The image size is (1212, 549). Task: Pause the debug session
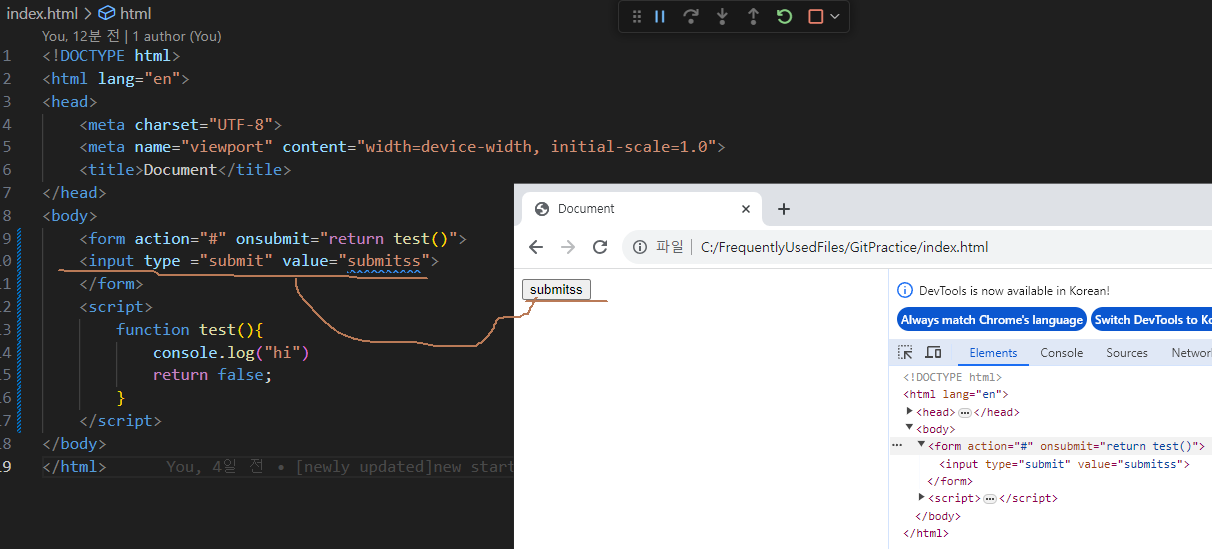click(660, 16)
